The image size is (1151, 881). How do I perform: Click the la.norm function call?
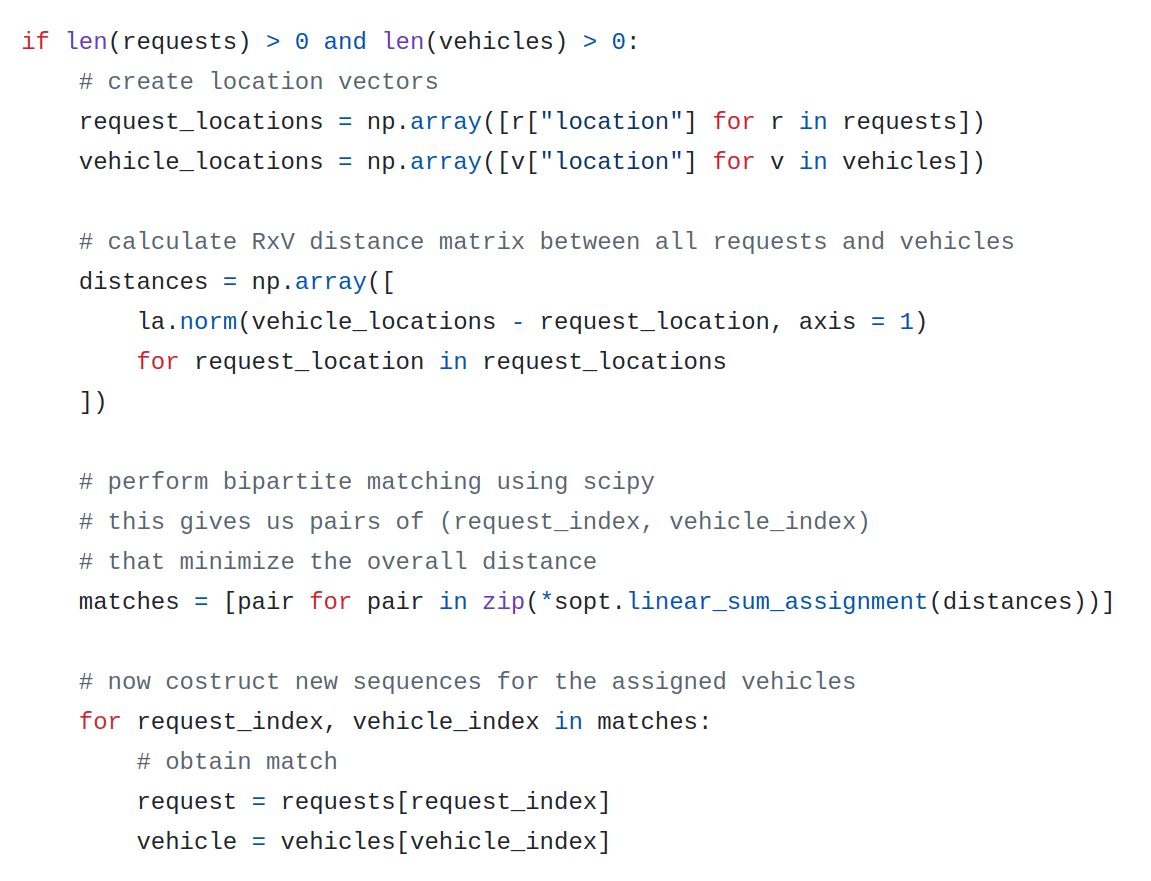188,322
